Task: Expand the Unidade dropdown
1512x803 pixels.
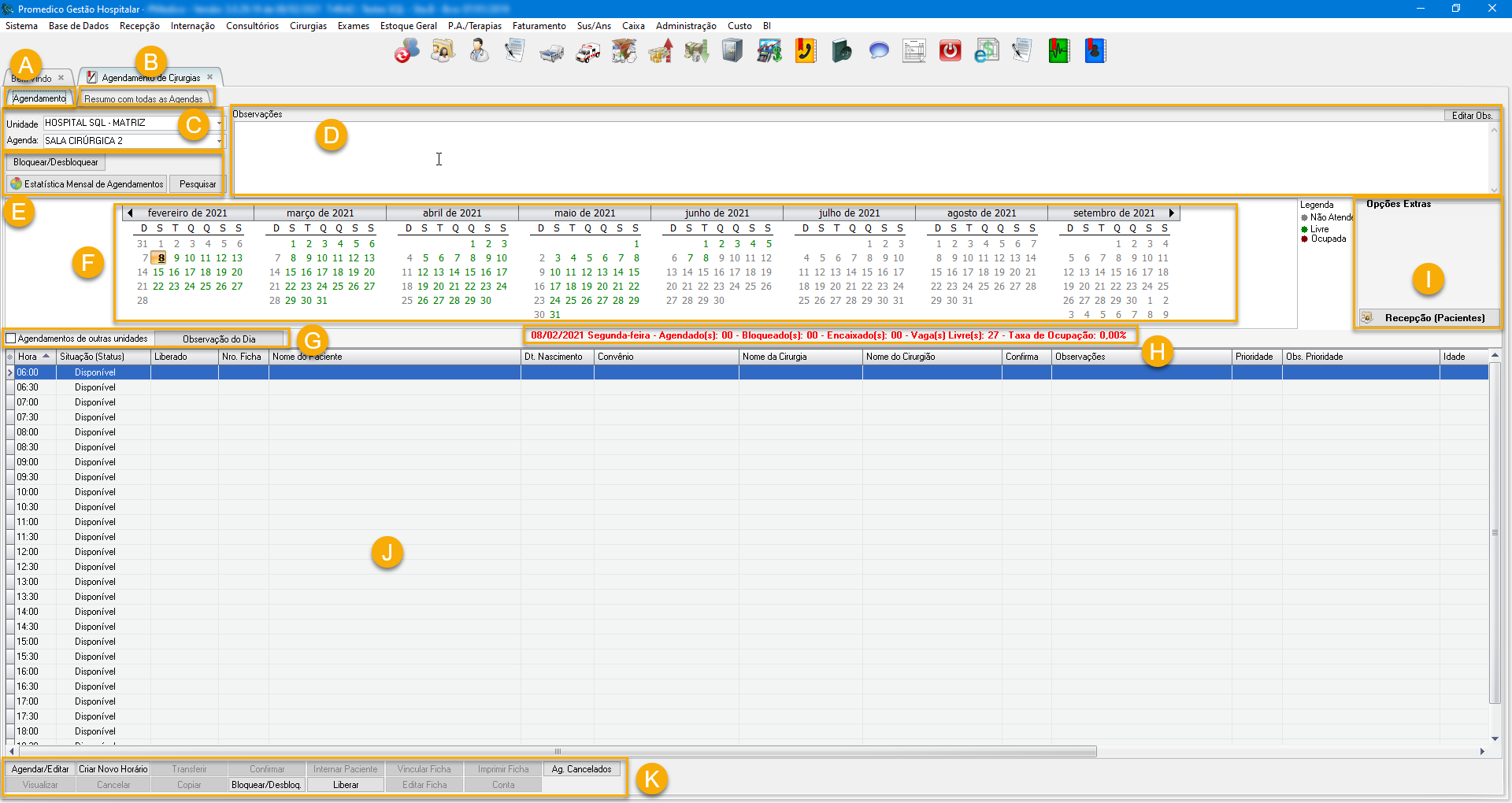Action: click(x=219, y=123)
